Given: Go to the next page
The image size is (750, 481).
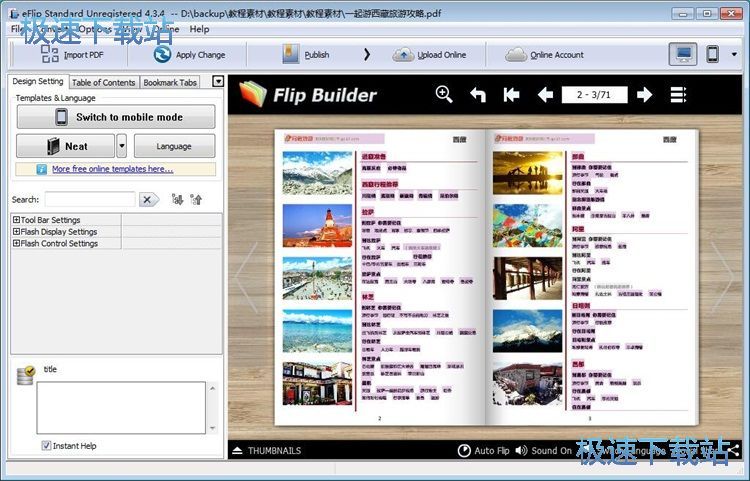Looking at the screenshot, I should point(645,95).
